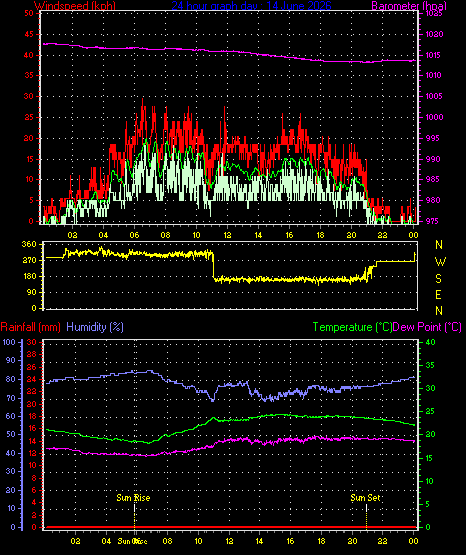Click the bottom "N" compass letter

(x=439, y=311)
